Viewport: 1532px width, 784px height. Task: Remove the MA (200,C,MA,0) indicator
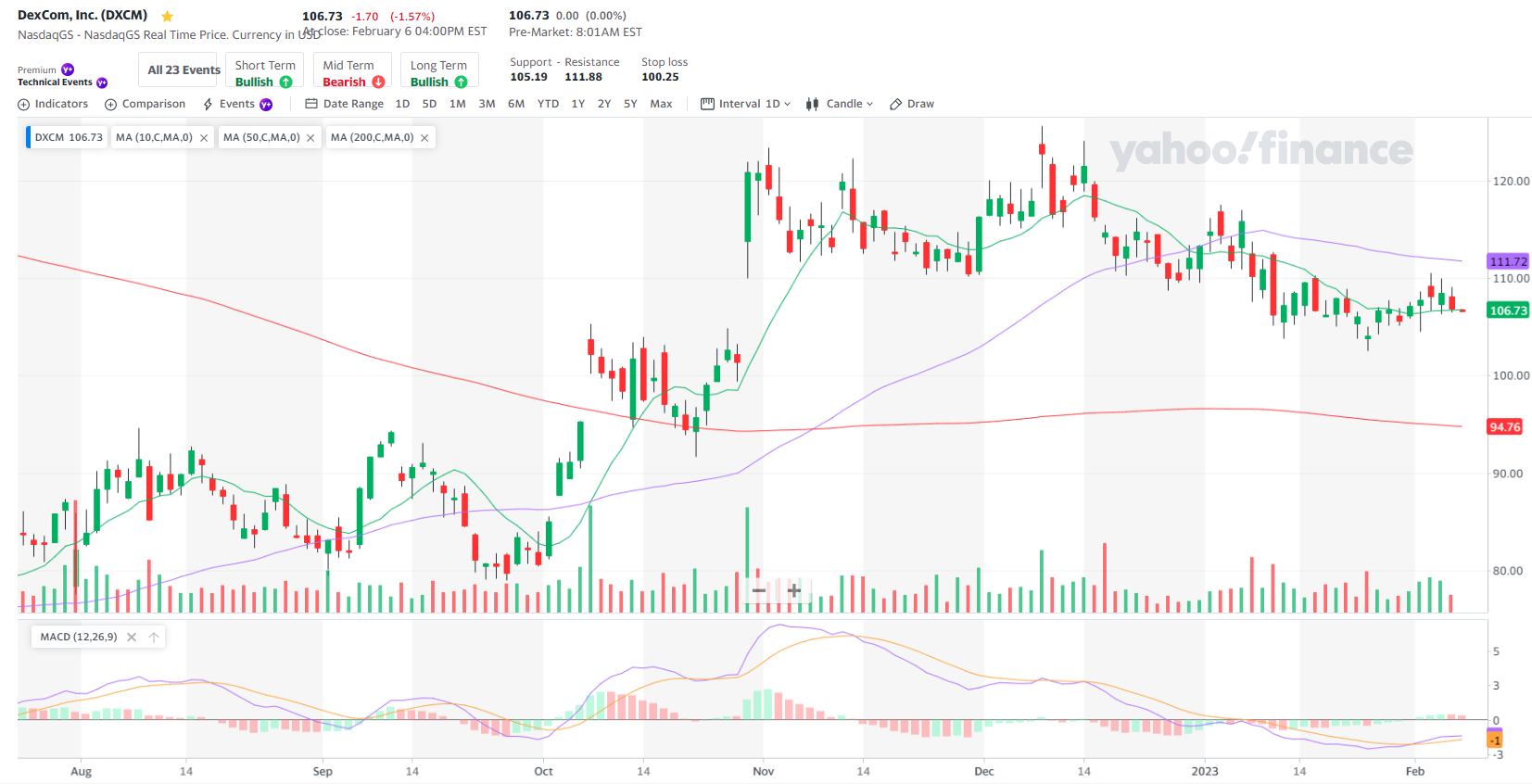424,138
